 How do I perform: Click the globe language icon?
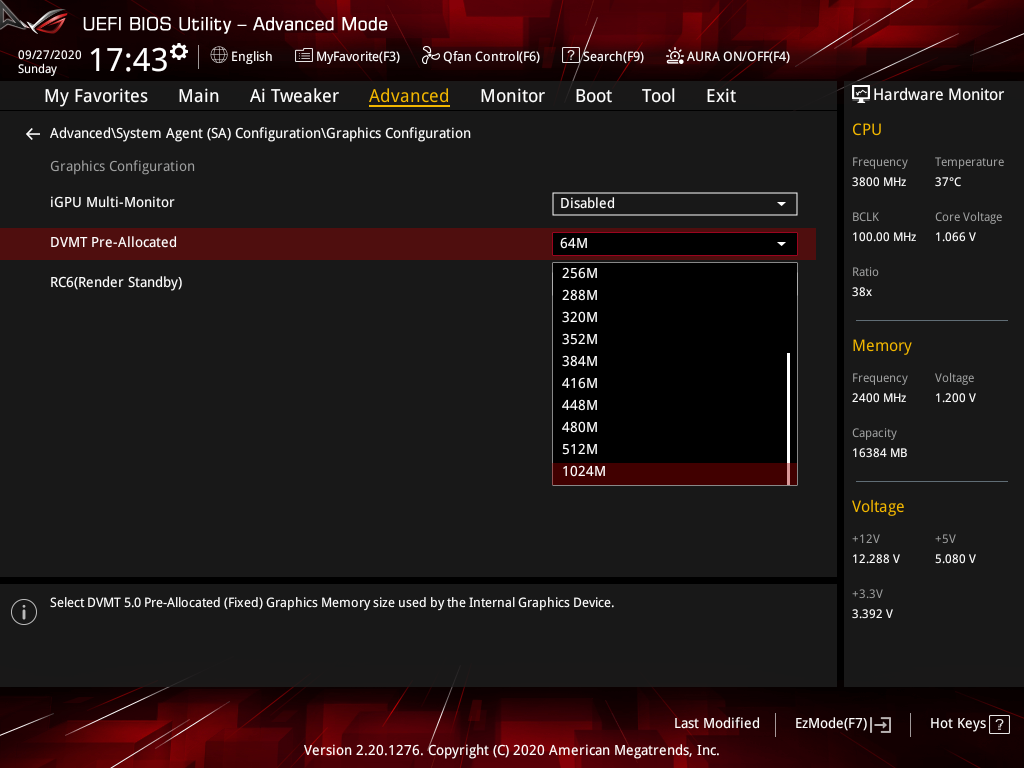pos(219,56)
